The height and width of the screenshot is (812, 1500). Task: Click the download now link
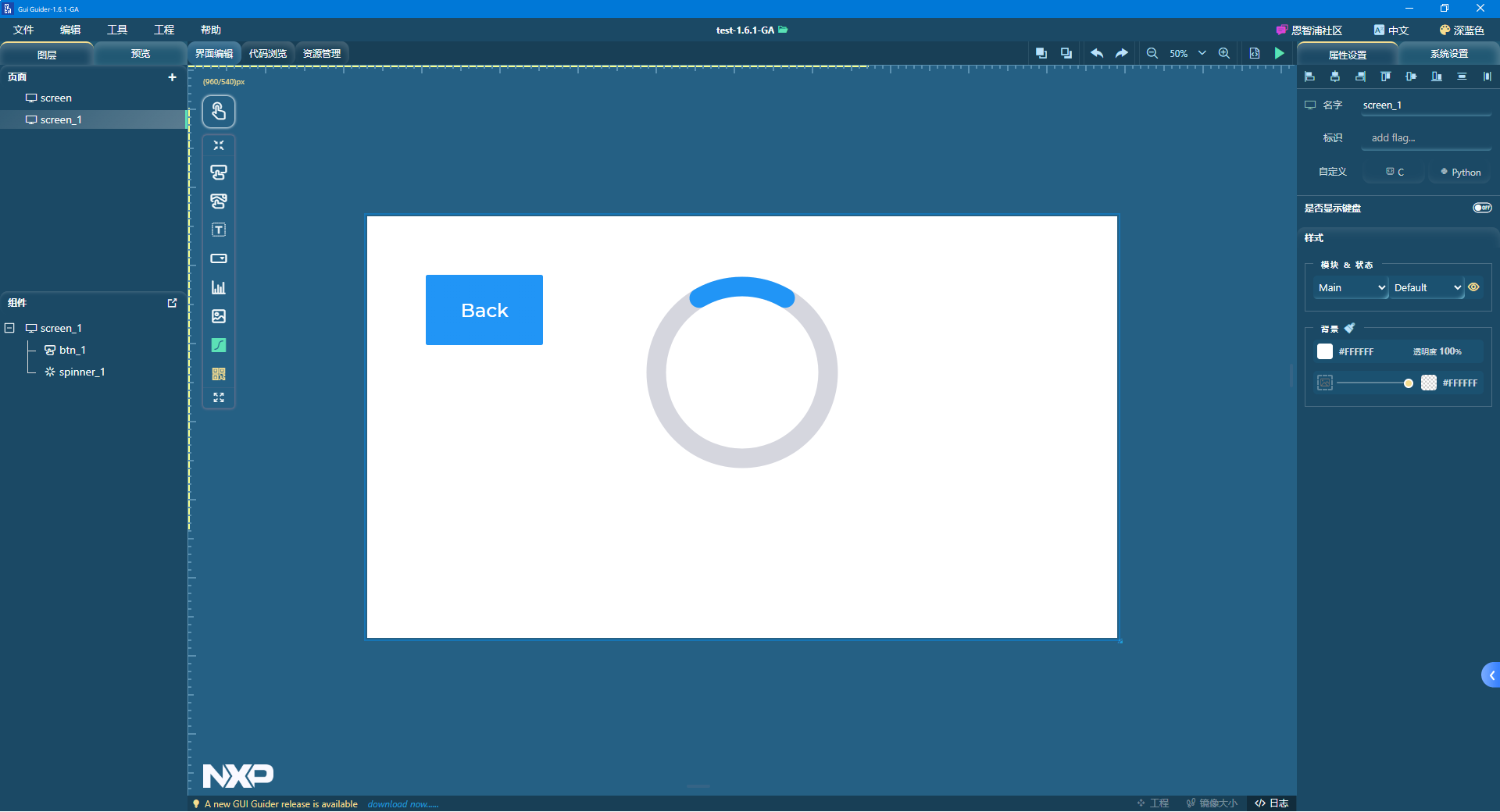(x=403, y=804)
